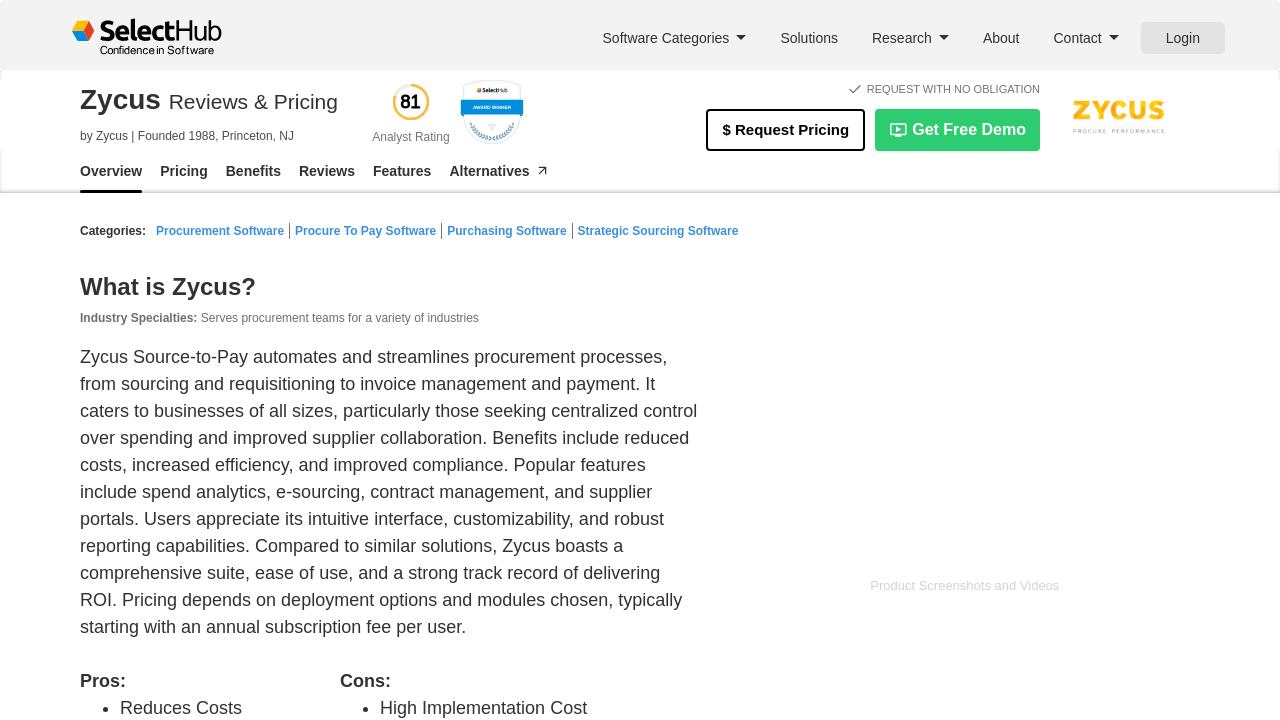Open the Procurement Software category link
The image size is (1280, 720).
(x=220, y=231)
